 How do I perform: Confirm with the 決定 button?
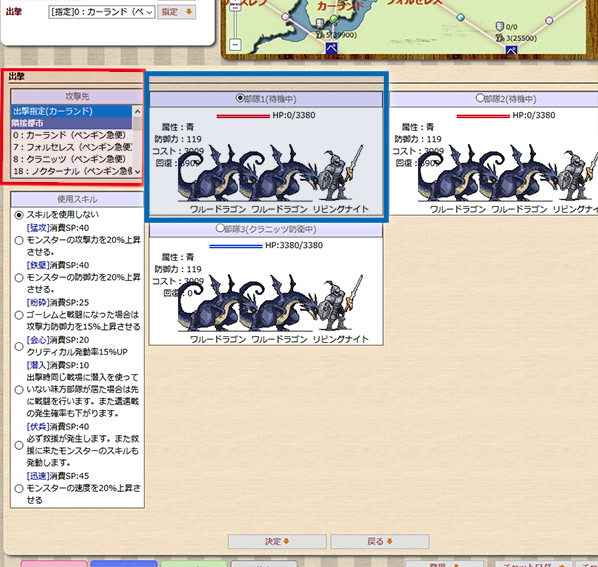[x=277, y=541]
